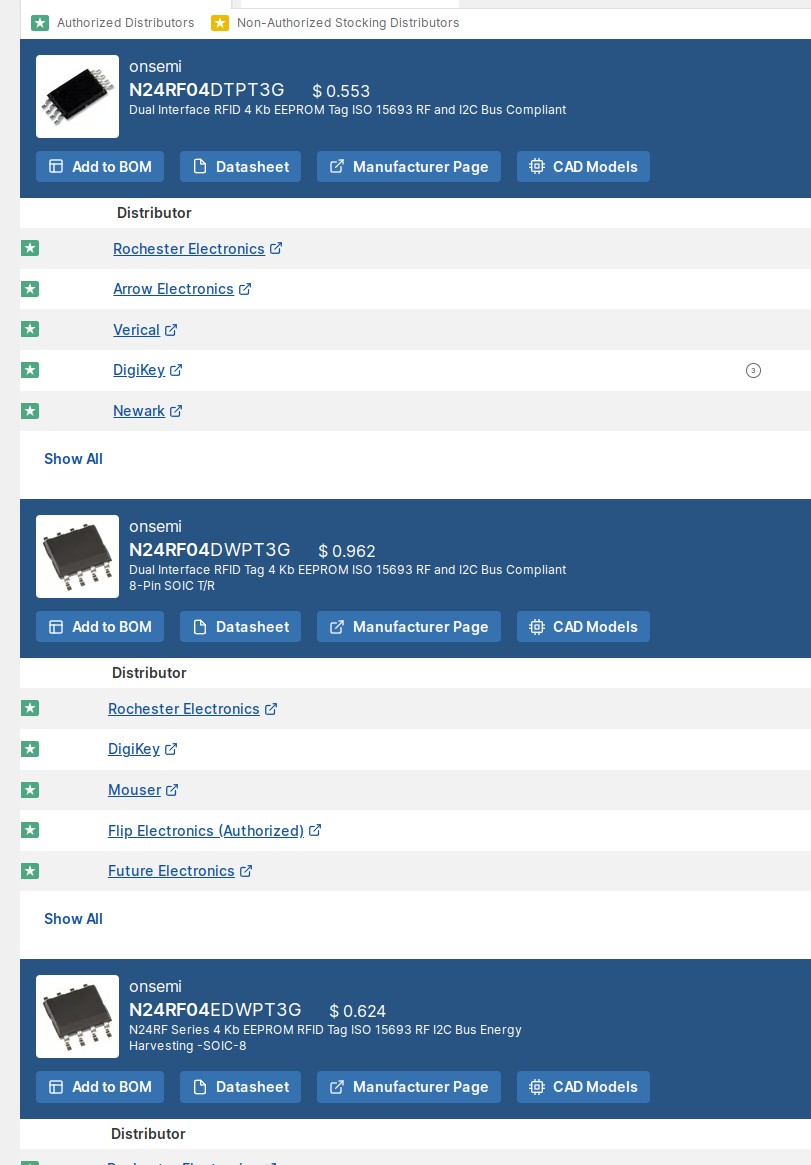
Task: Open CAD Models for N24RF04DTPT3G
Action: 537,167
